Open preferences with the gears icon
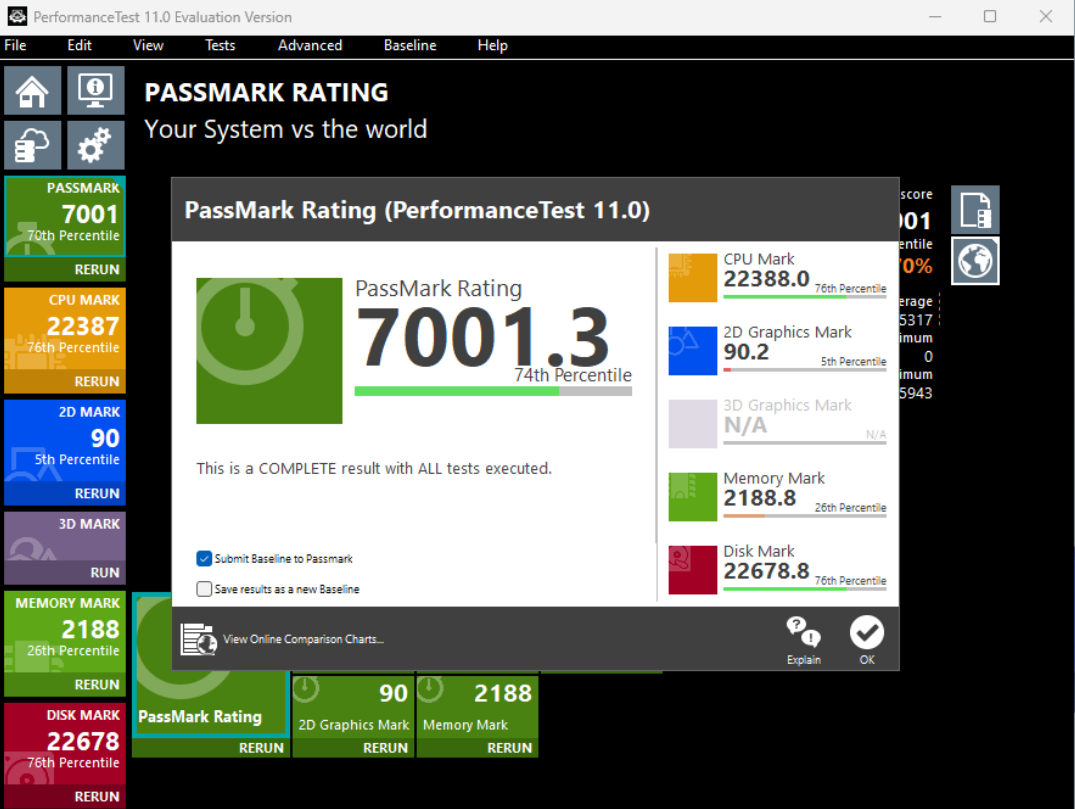The height and width of the screenshot is (809, 1075). point(94,144)
